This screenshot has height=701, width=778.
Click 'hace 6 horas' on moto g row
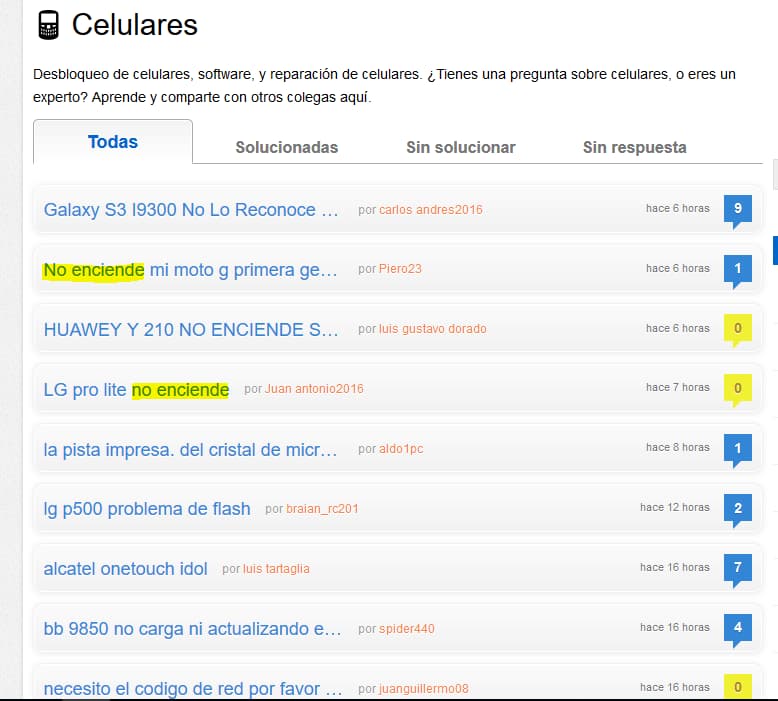678,268
